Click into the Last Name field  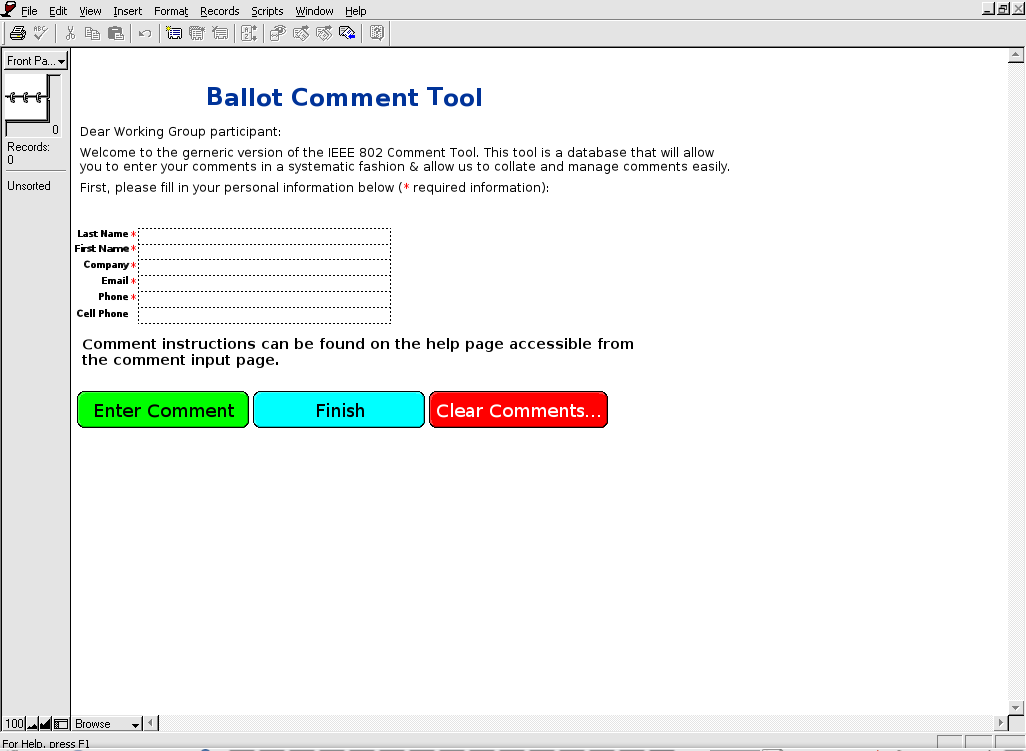tap(264, 236)
